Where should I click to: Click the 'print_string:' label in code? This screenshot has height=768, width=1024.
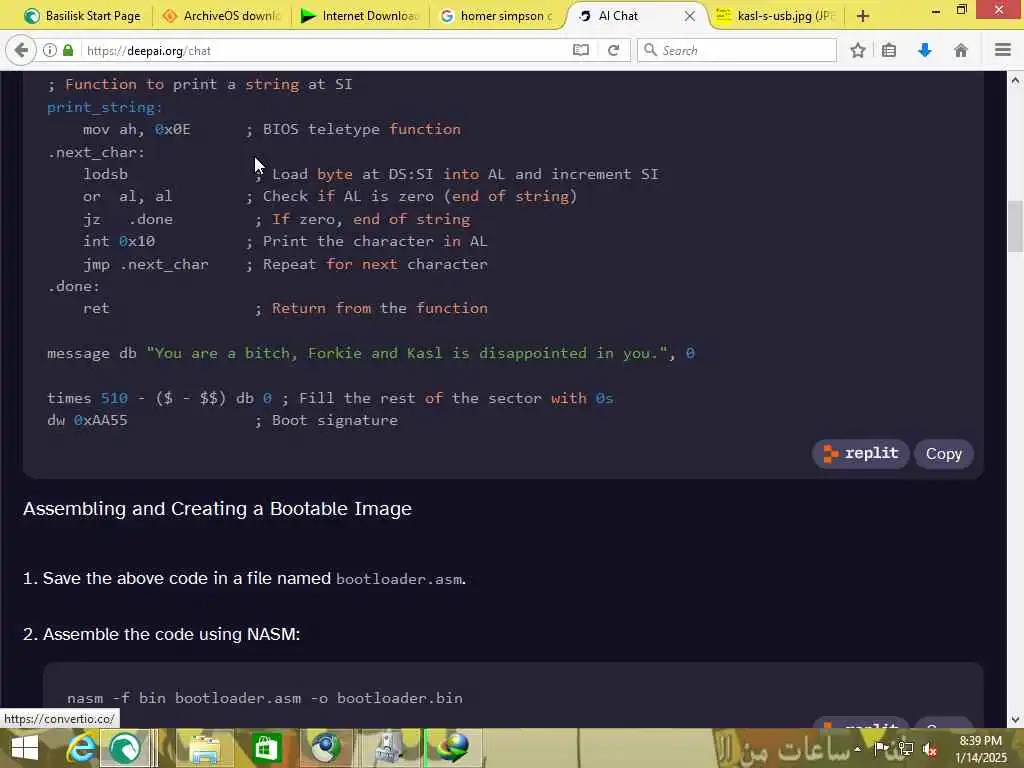[x=104, y=107]
